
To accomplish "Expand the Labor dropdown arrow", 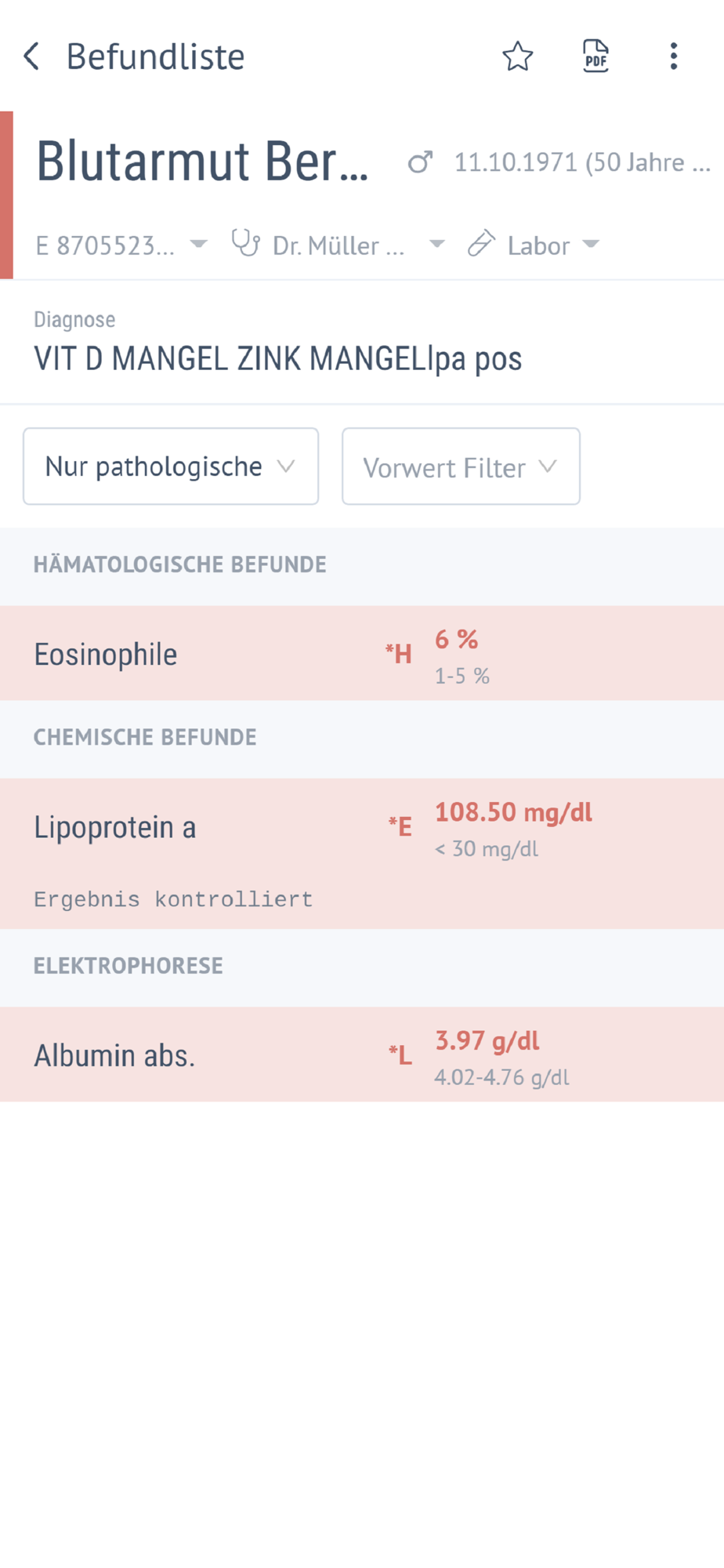I will 592,245.
